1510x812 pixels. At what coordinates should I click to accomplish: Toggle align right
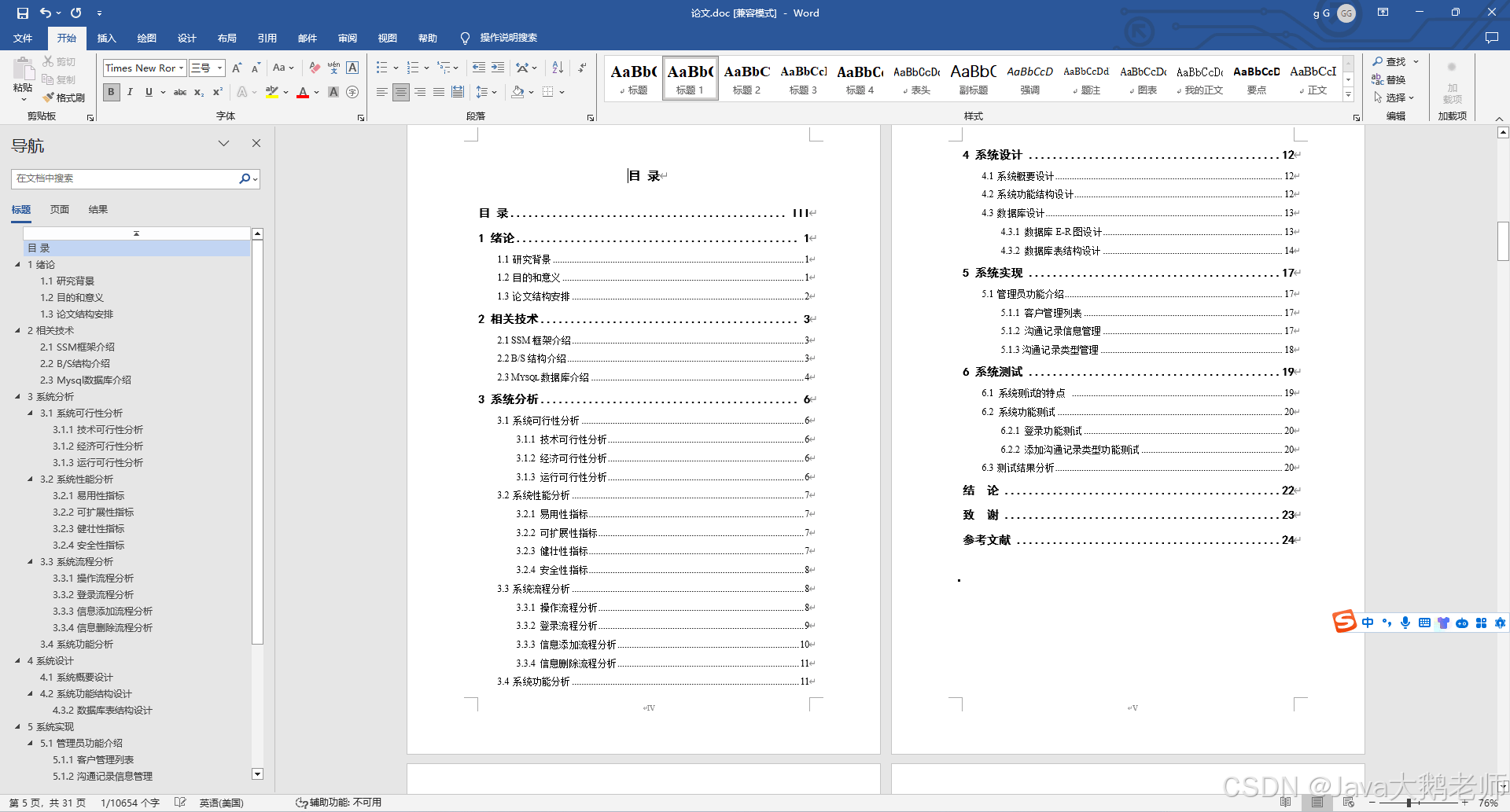click(420, 92)
